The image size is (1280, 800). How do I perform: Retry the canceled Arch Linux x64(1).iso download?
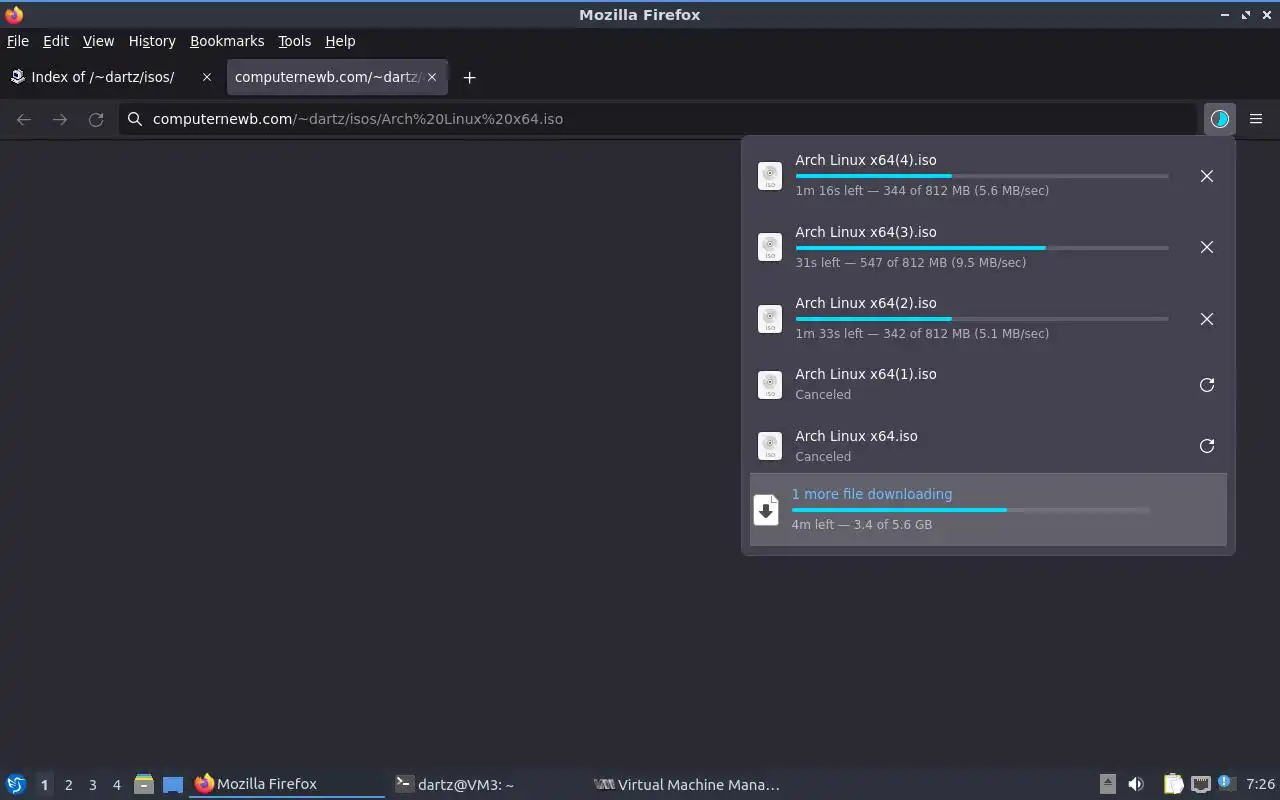click(x=1207, y=385)
